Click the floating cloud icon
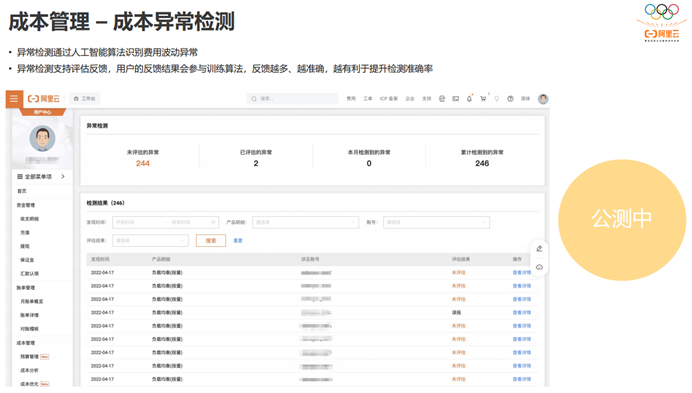This screenshot has width=692, height=393. pyautogui.click(x=539, y=268)
